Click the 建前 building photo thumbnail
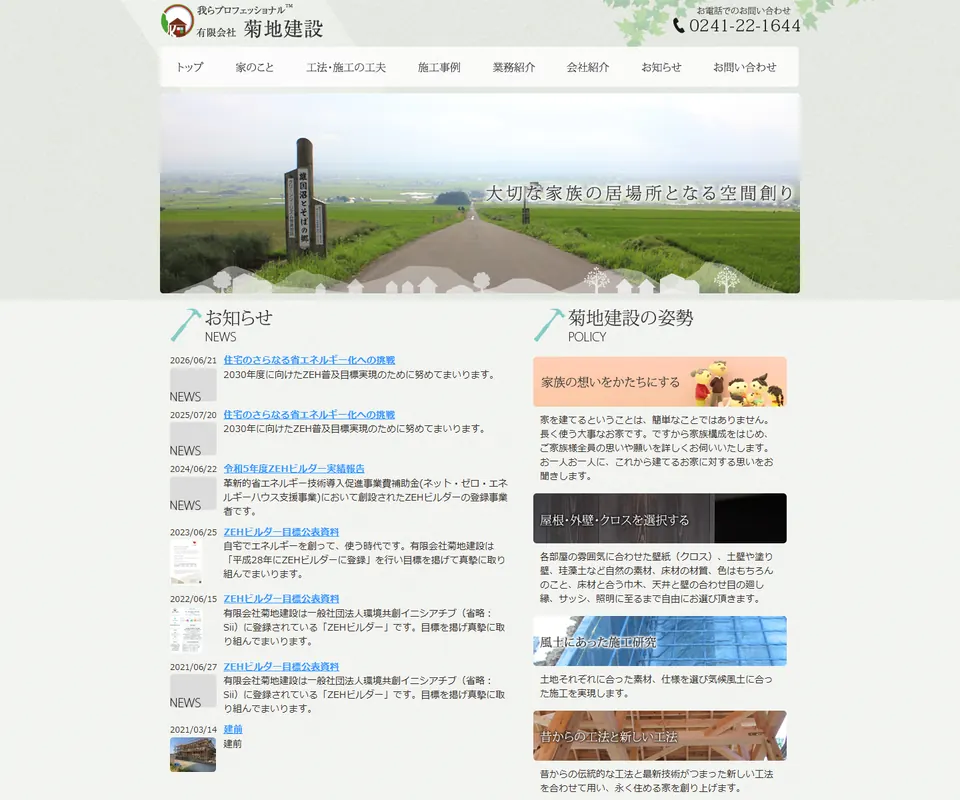 point(193,754)
